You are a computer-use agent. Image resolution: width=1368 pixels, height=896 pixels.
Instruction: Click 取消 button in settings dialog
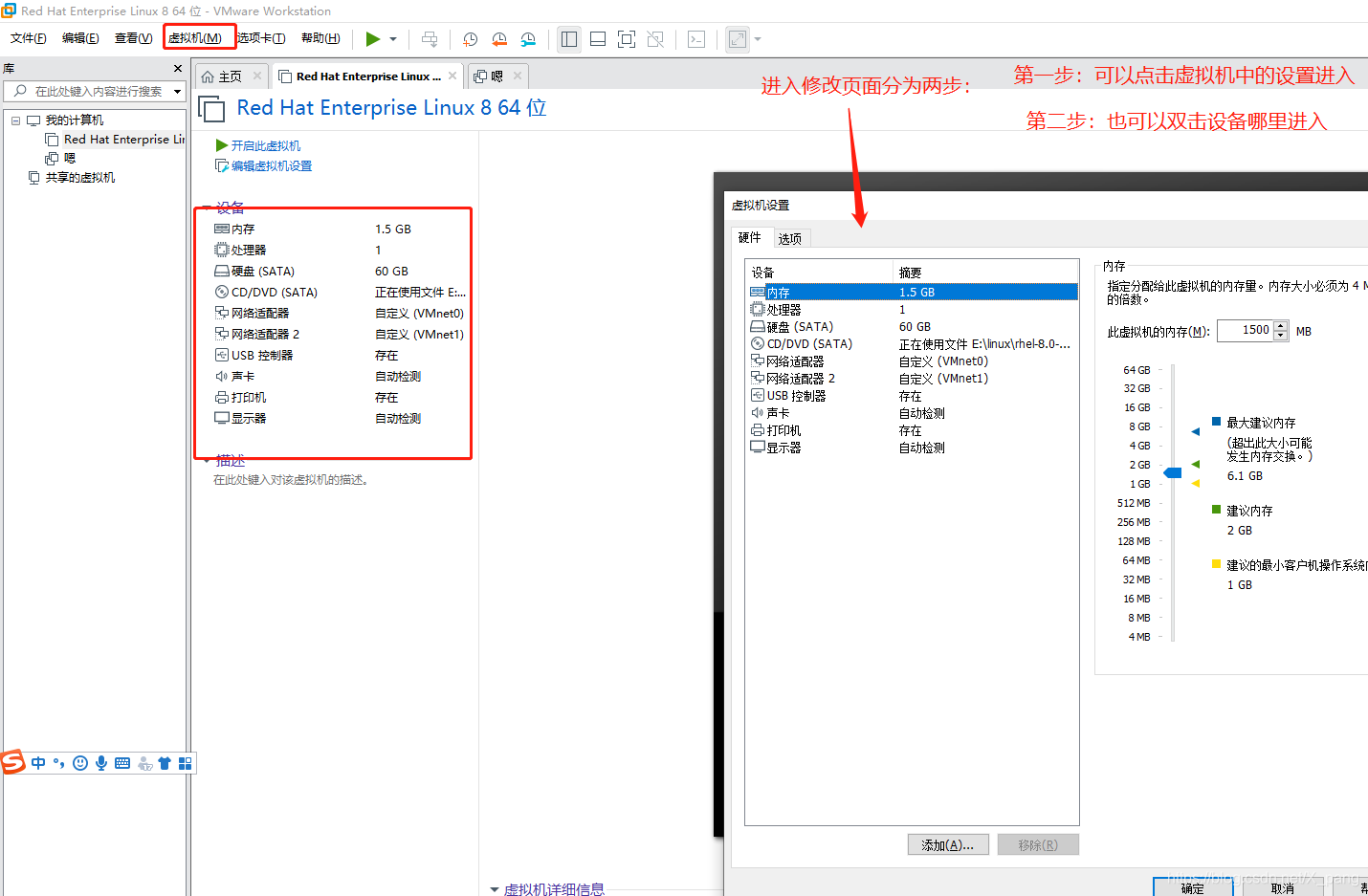1283,888
